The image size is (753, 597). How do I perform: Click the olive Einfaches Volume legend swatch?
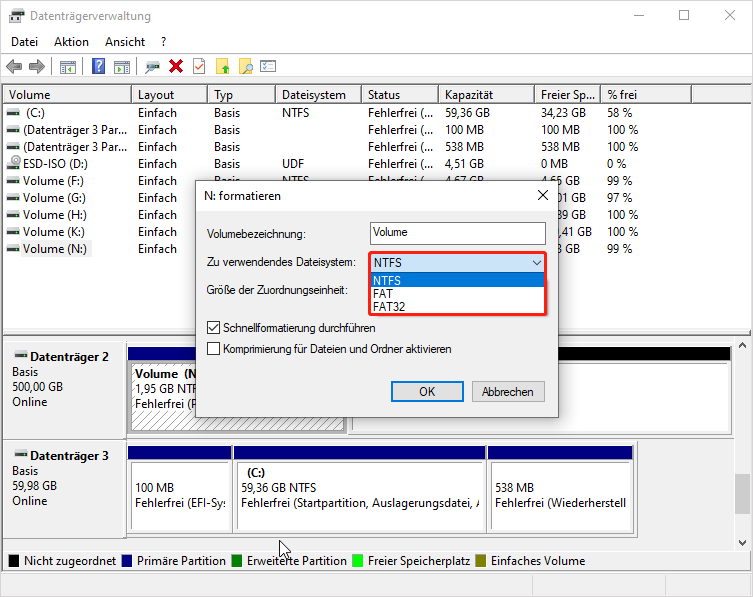(481, 560)
